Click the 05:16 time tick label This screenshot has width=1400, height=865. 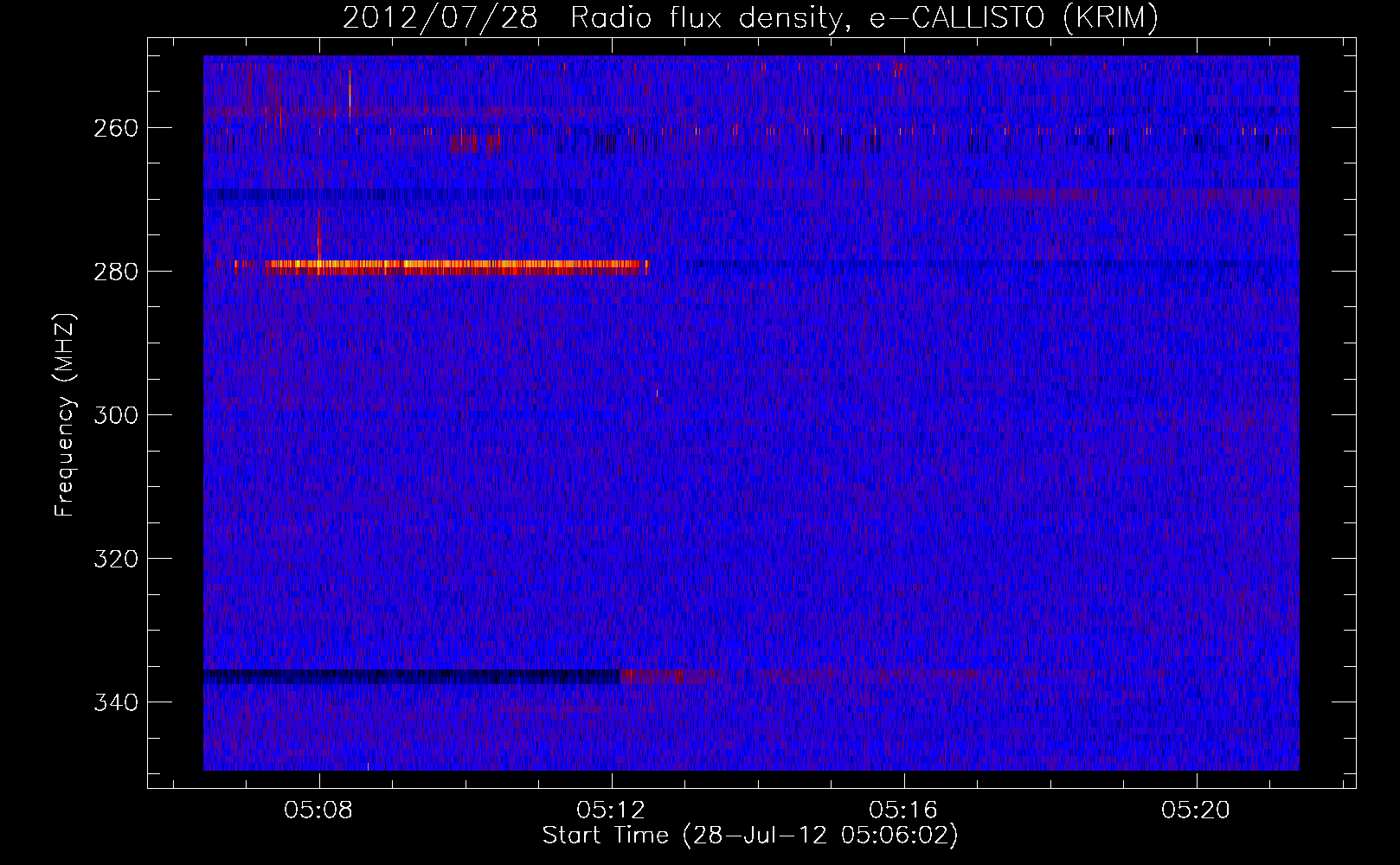click(904, 810)
